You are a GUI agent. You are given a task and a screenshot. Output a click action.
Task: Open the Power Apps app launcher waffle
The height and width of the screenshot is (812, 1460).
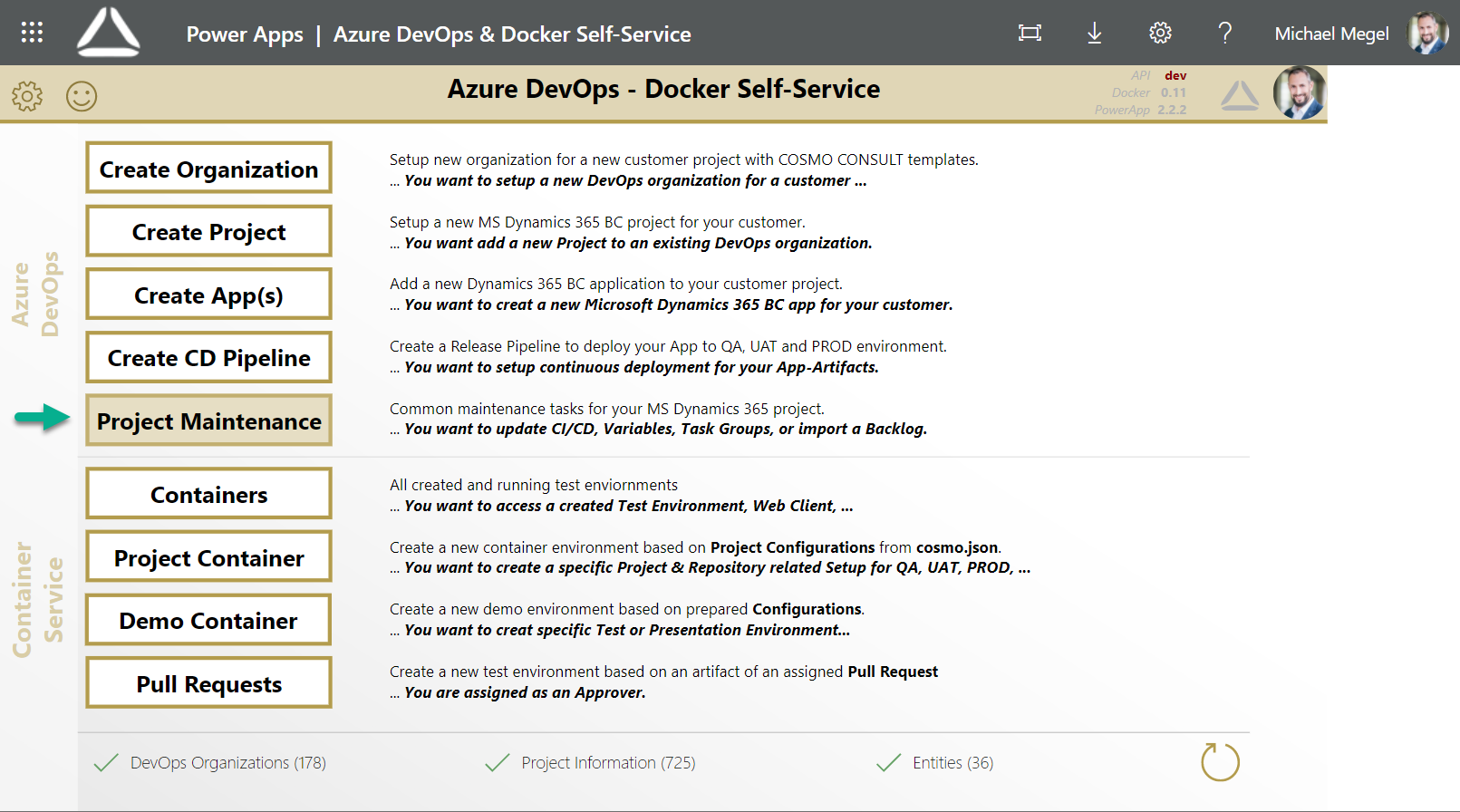(x=32, y=33)
